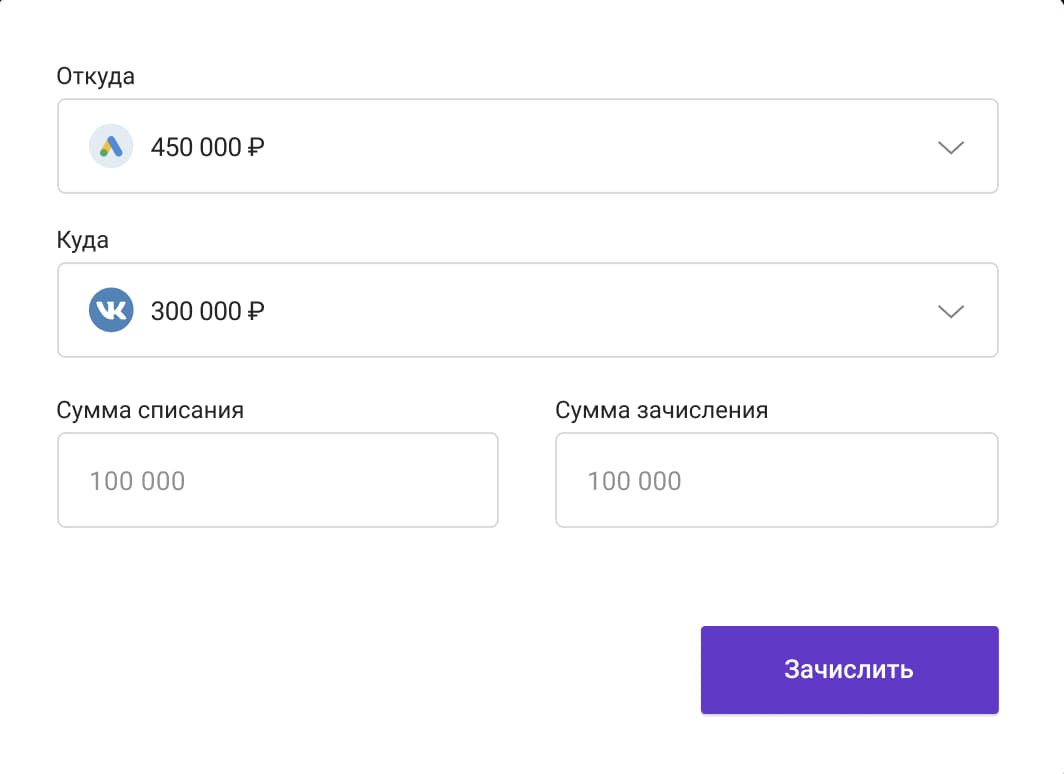1064x774 pixels.
Task: Submit the transfer with Зачислить
Action: tap(849, 669)
